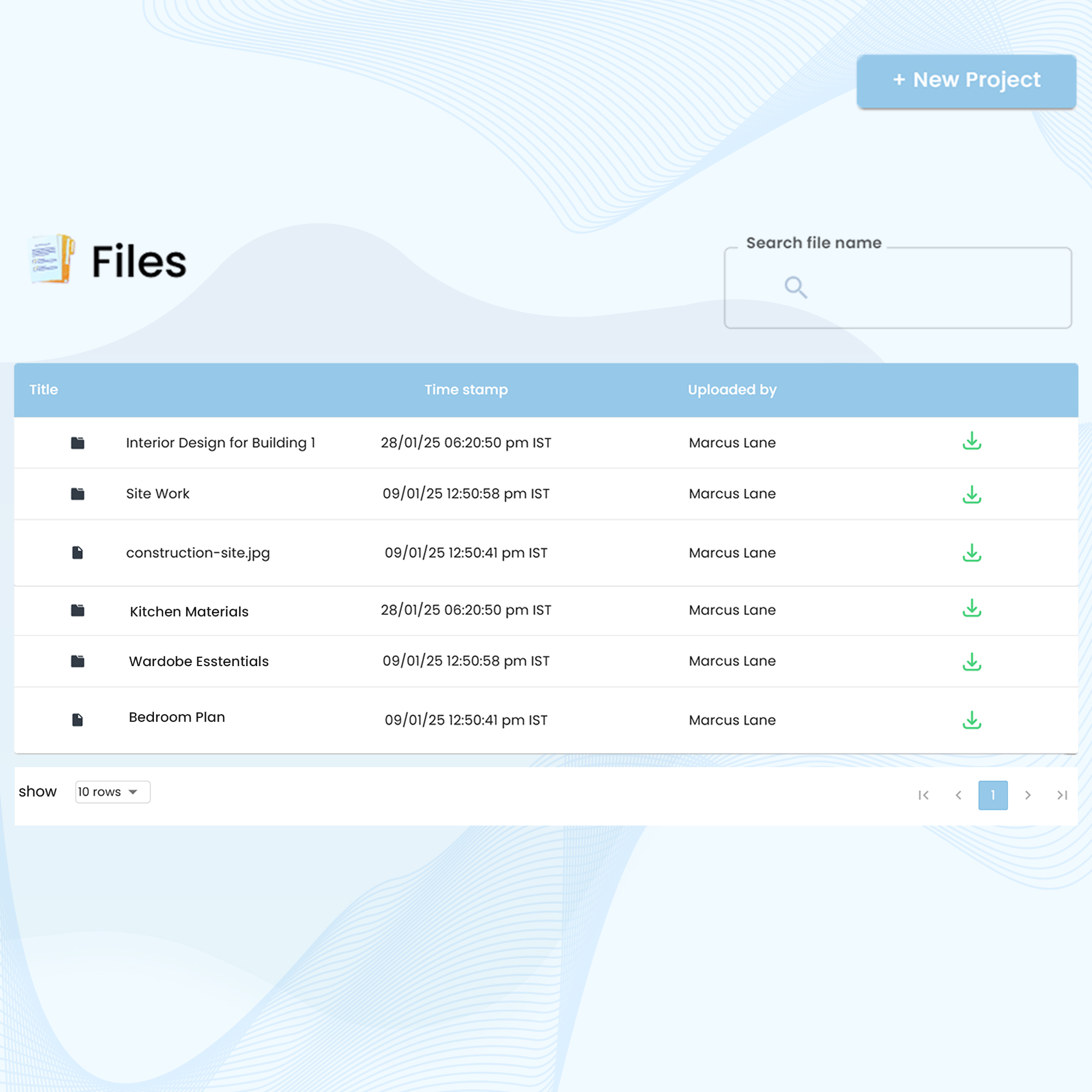Viewport: 1092px width, 1092px height.
Task: Sort by the Uploaded by column header
Action: click(732, 389)
